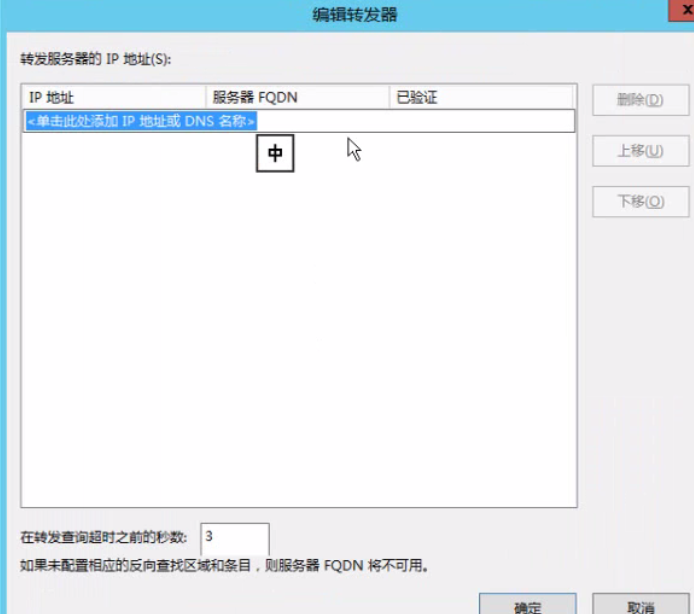Cancel the dialog with 取消
The image size is (694, 614).
(640, 605)
